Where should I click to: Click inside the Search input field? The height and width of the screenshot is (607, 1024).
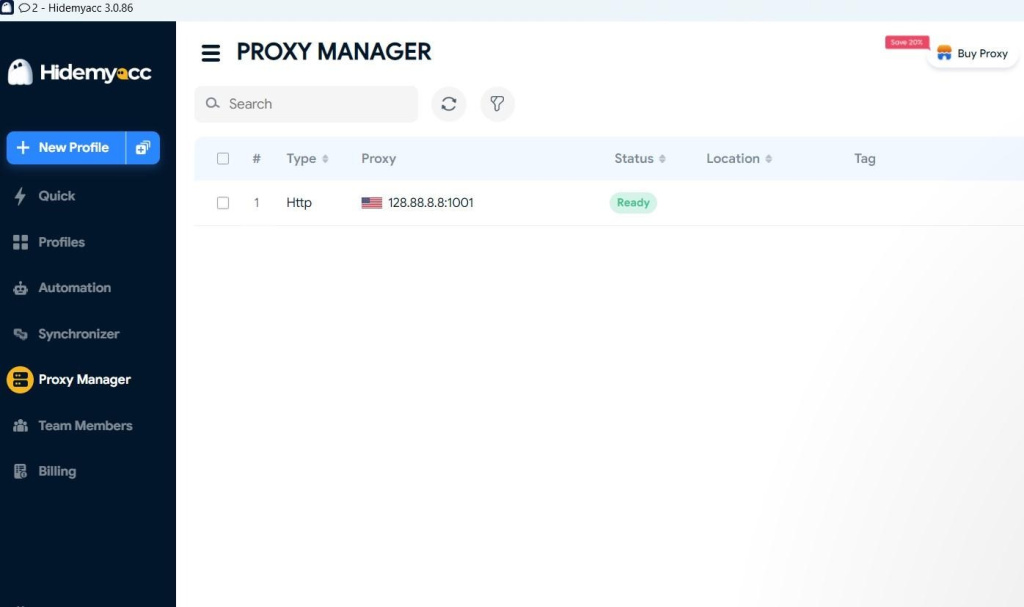click(x=315, y=104)
